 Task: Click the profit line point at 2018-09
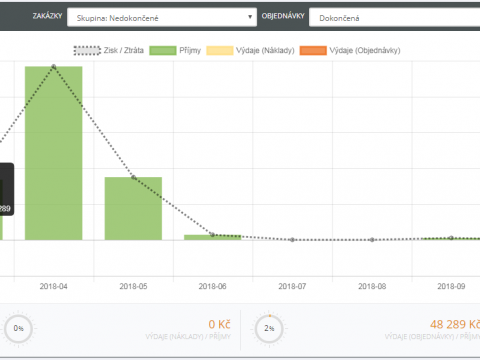pos(451,238)
